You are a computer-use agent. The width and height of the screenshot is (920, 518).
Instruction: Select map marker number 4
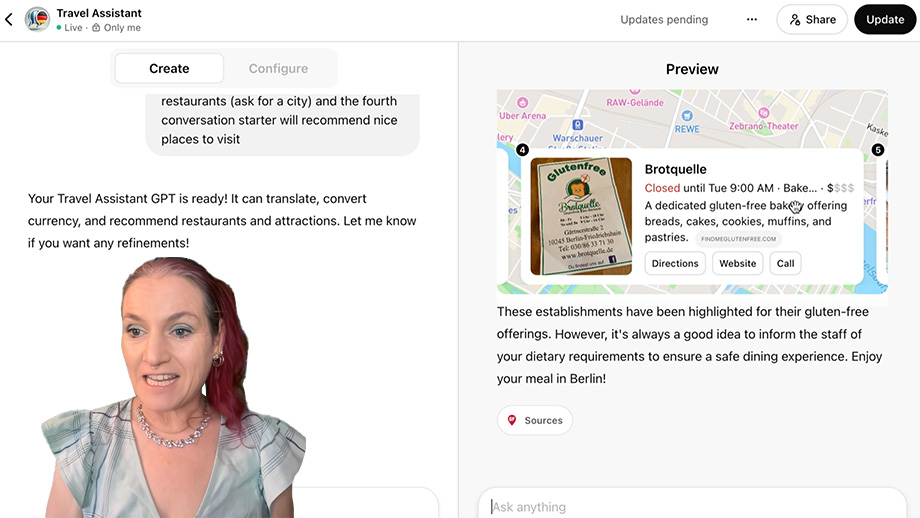[x=522, y=150]
